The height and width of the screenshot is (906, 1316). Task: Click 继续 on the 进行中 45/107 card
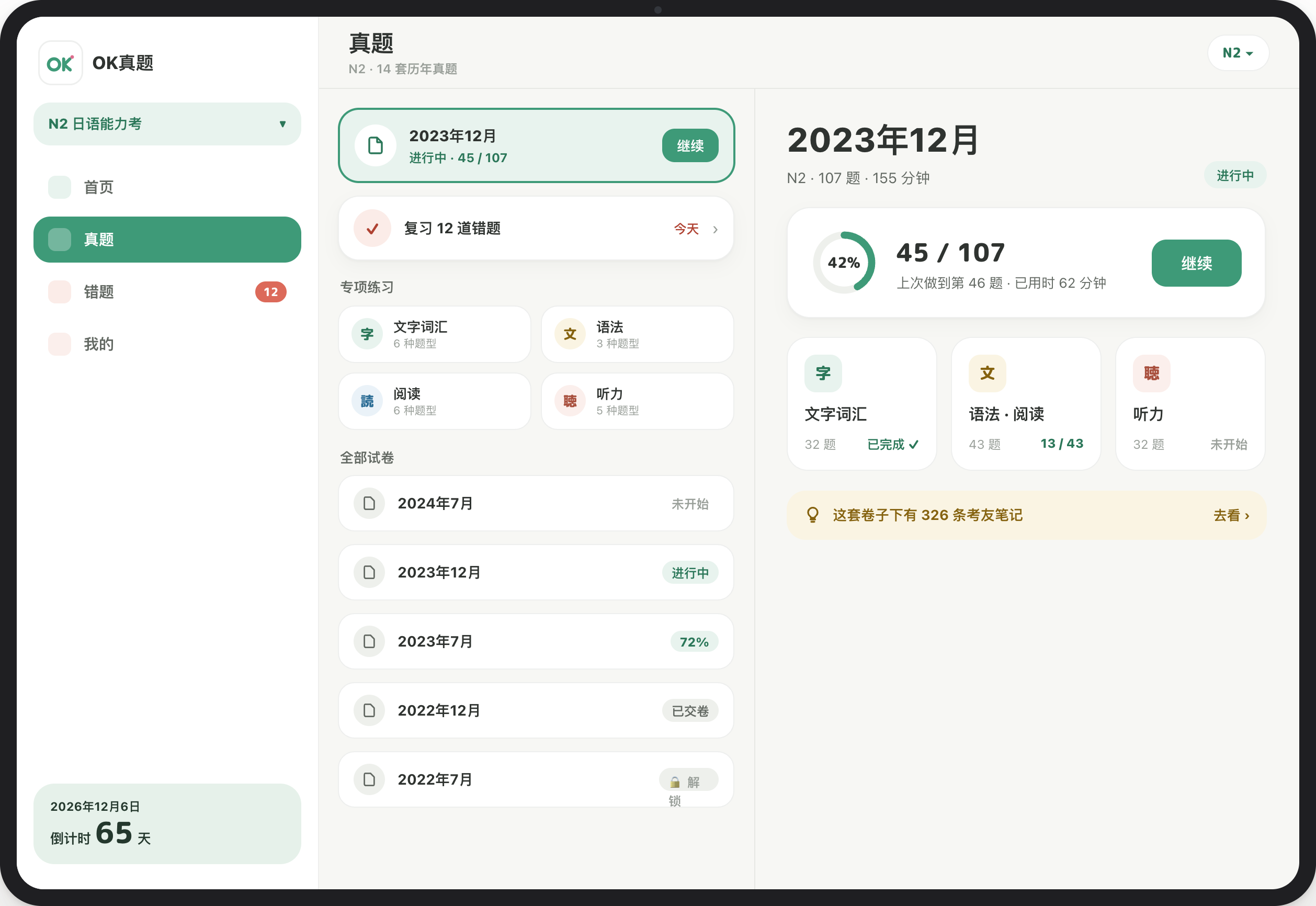pos(690,145)
